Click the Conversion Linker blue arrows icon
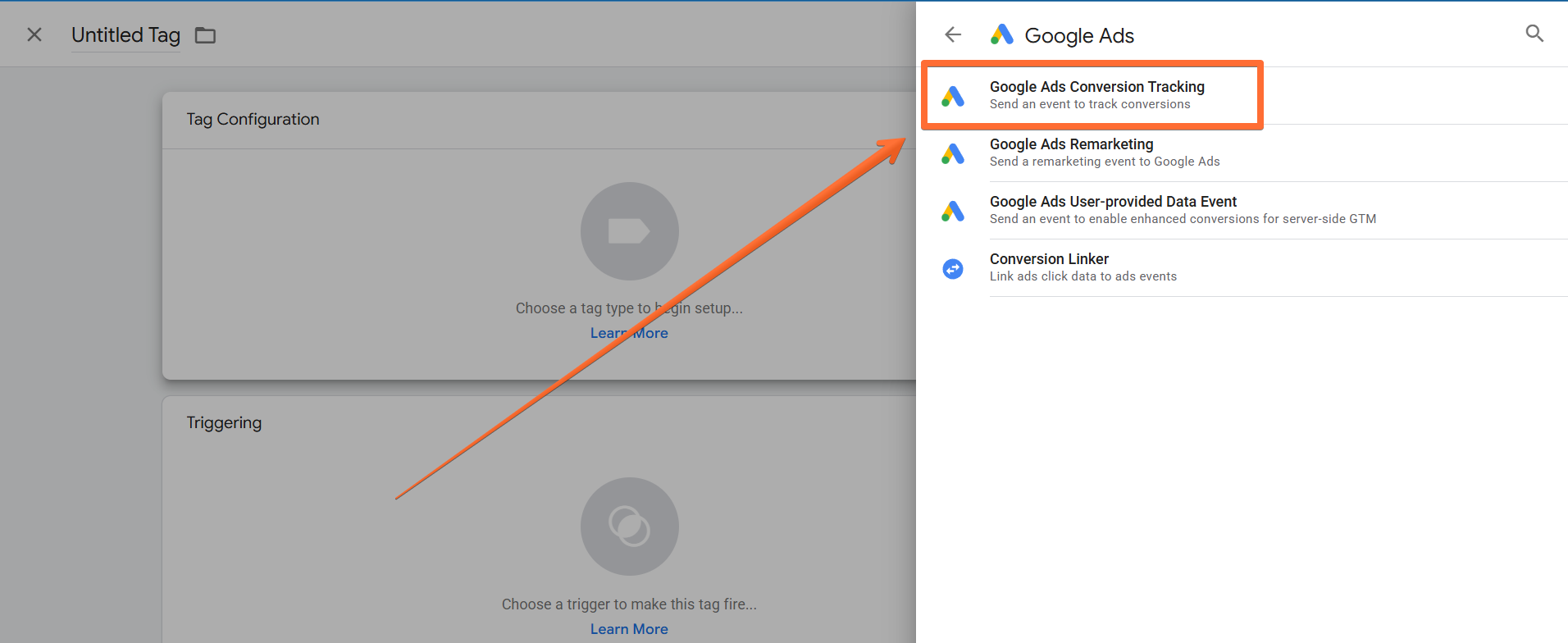1568x643 pixels. pos(953,268)
